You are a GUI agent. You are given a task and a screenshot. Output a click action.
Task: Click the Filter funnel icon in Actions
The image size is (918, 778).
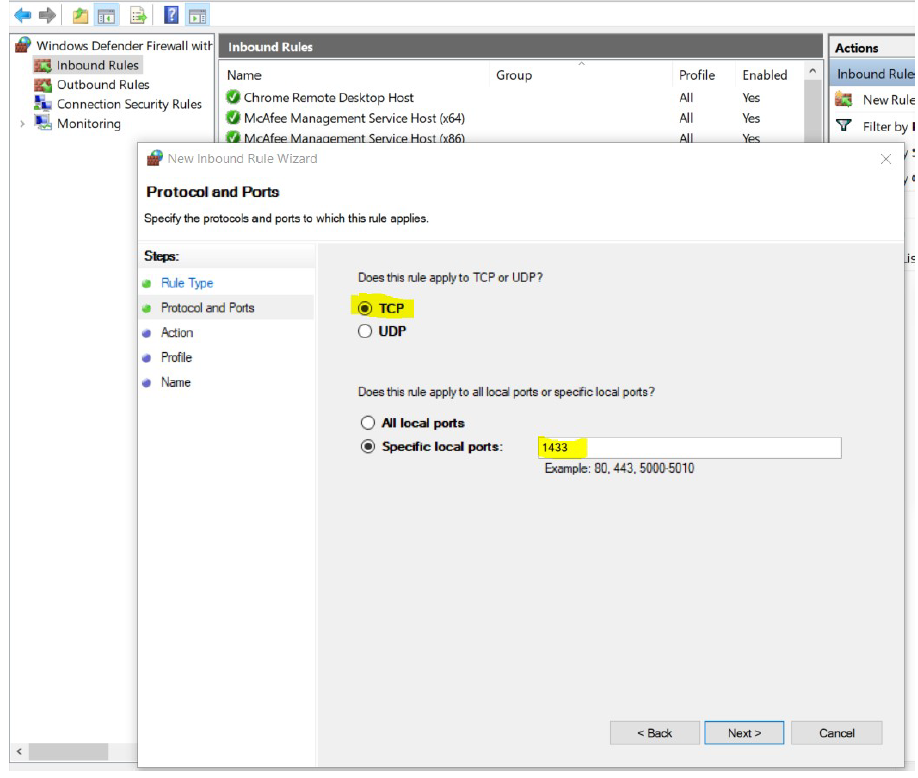click(x=844, y=125)
